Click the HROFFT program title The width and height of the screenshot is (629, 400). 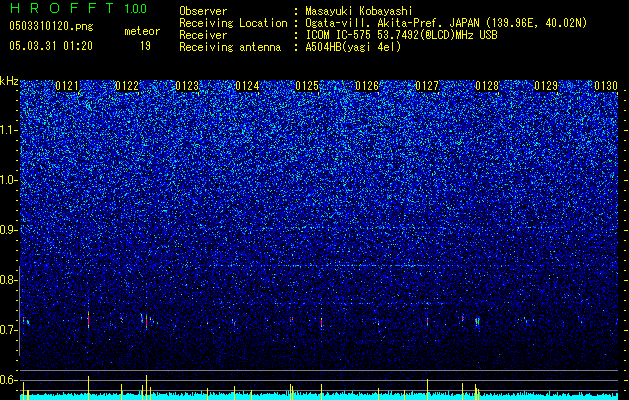pyautogui.click(x=62, y=8)
